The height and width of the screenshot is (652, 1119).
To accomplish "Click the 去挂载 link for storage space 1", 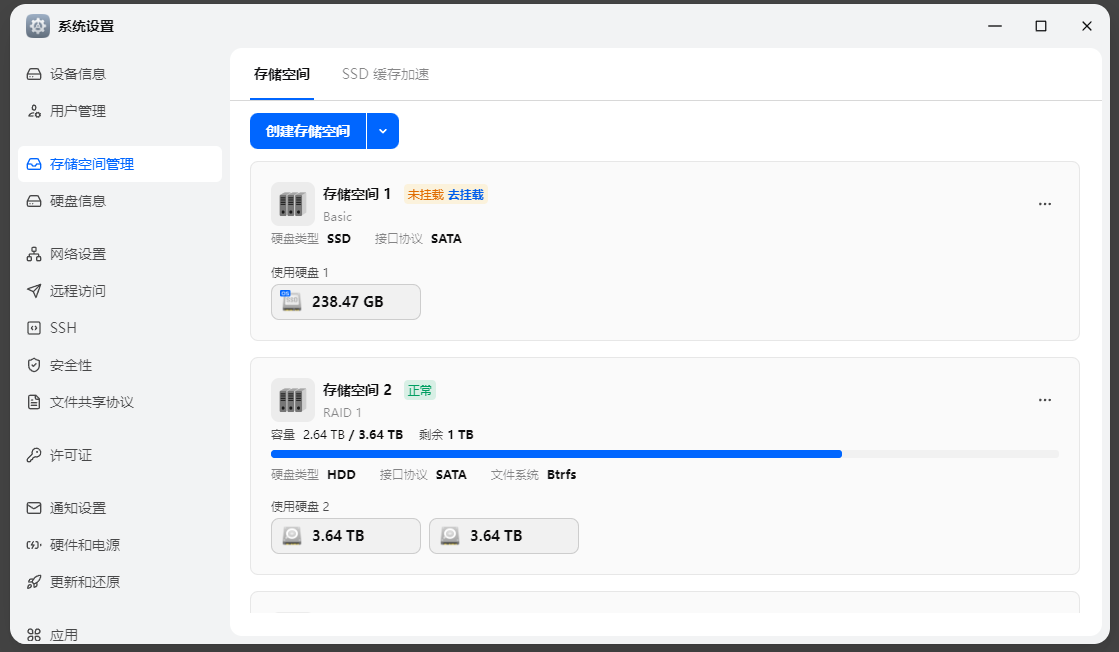I will click(466, 195).
